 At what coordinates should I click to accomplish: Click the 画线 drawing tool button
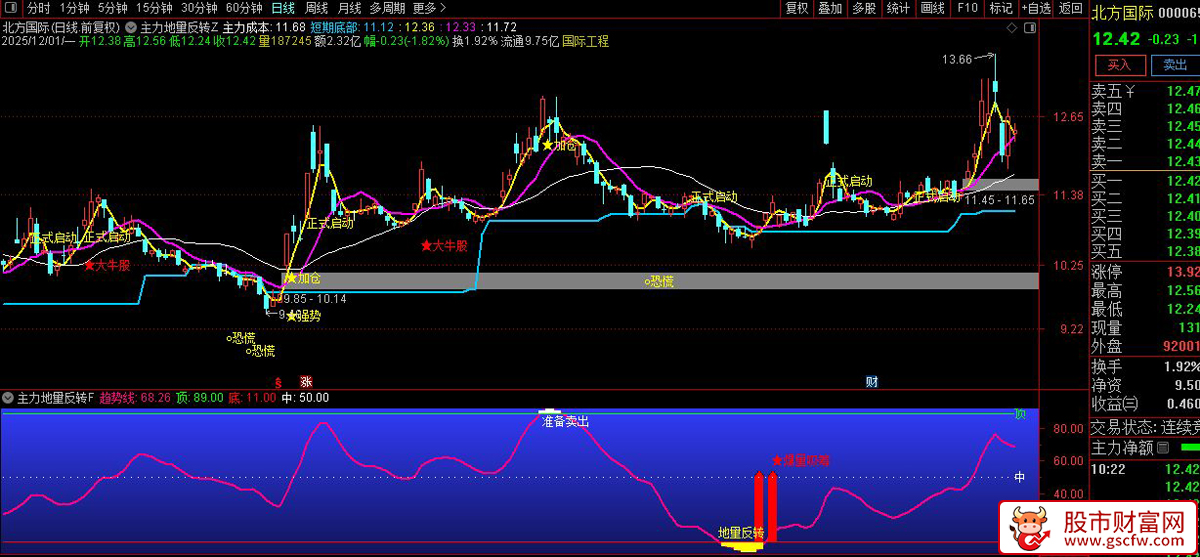pyautogui.click(x=932, y=8)
